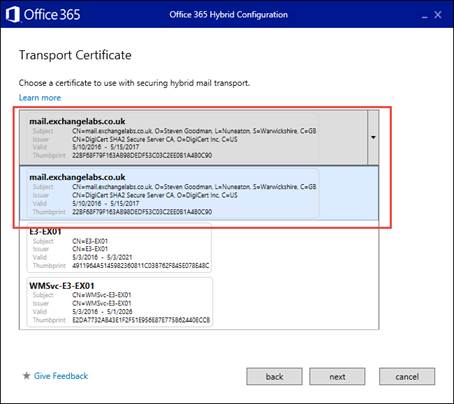Viewport: 454px width, 404px height.
Task: Open the certificate dropdown arrow
Action: (x=373, y=137)
